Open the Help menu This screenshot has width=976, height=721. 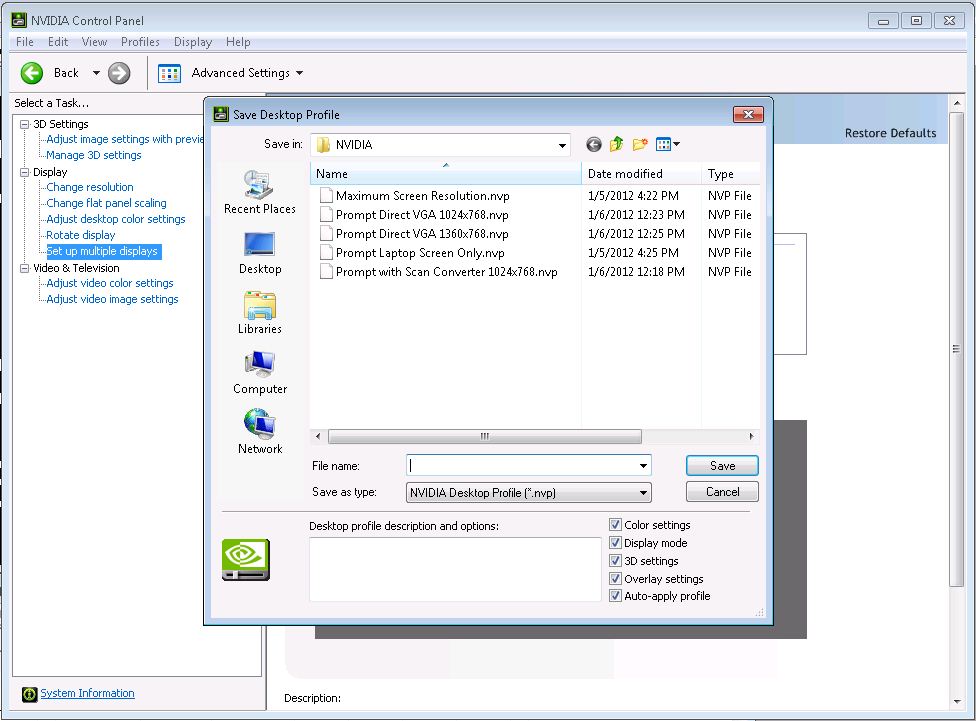pos(238,42)
